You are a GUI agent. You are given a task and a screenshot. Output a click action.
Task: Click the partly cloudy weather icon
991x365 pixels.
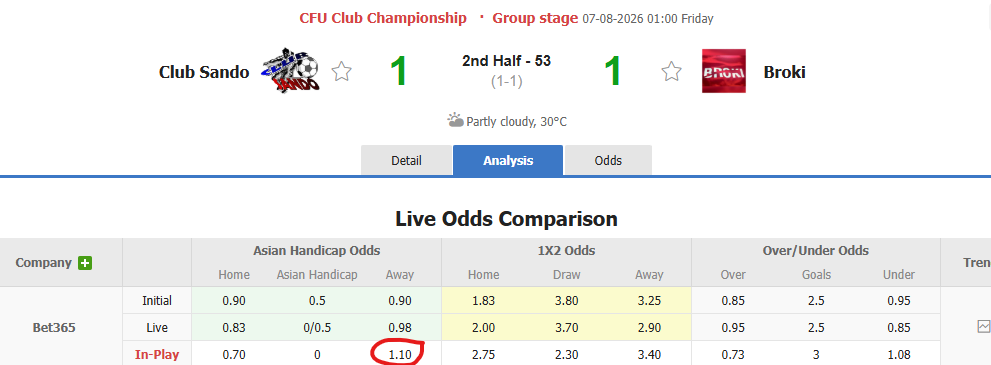(x=455, y=120)
